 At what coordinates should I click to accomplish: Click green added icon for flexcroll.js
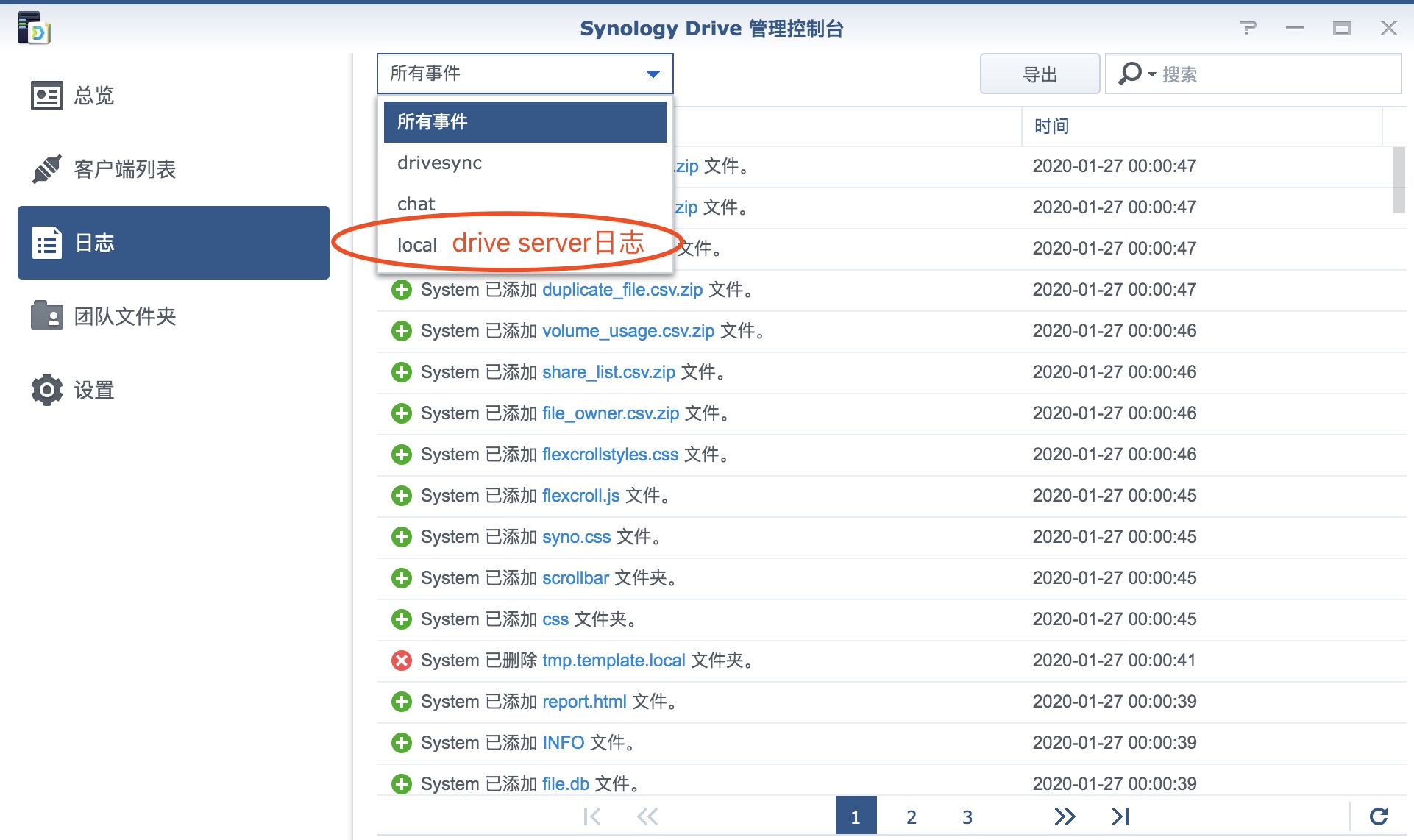(x=402, y=496)
